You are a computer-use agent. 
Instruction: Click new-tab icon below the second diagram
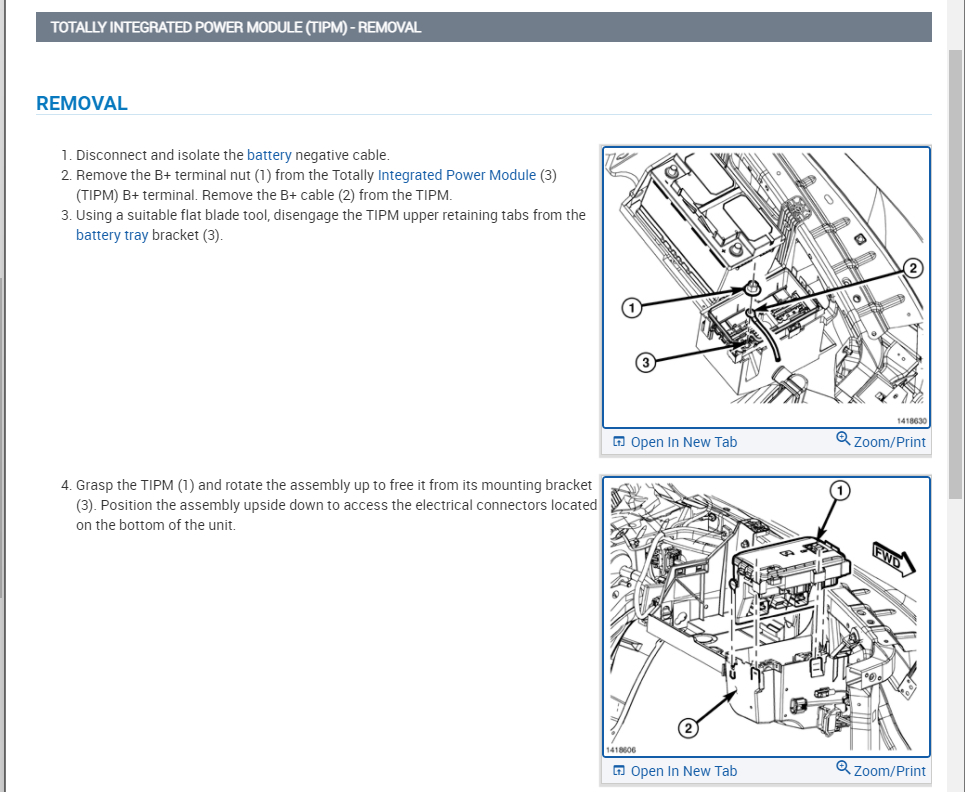(x=619, y=771)
